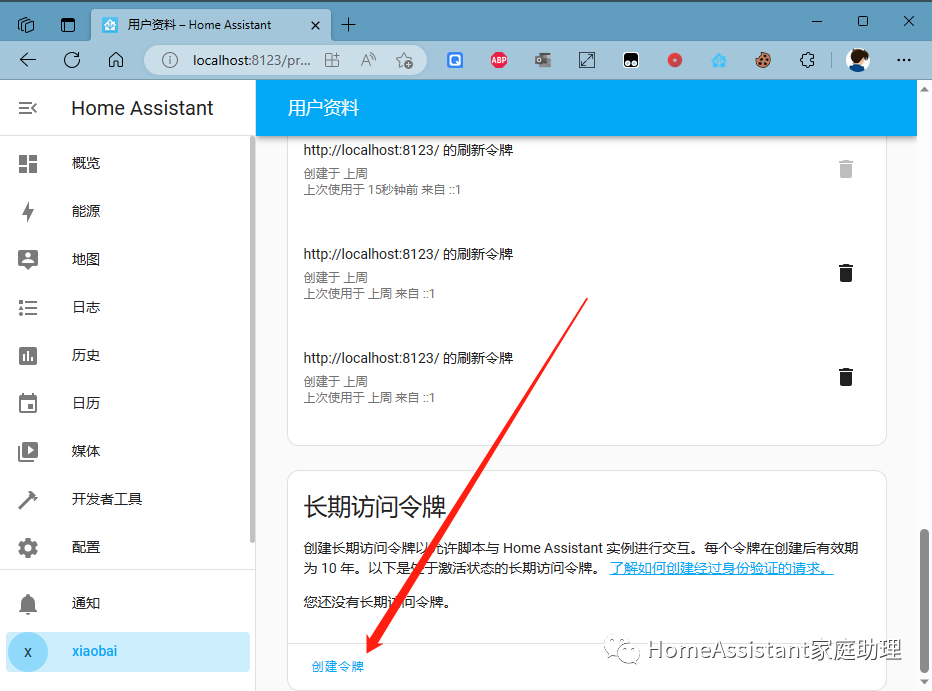Open the ABP Adblock Plus extension
Screen dimensions: 932x691
click(499, 59)
